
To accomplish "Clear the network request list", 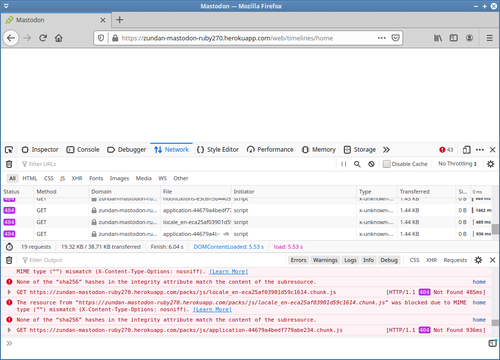I will [x=9, y=164].
